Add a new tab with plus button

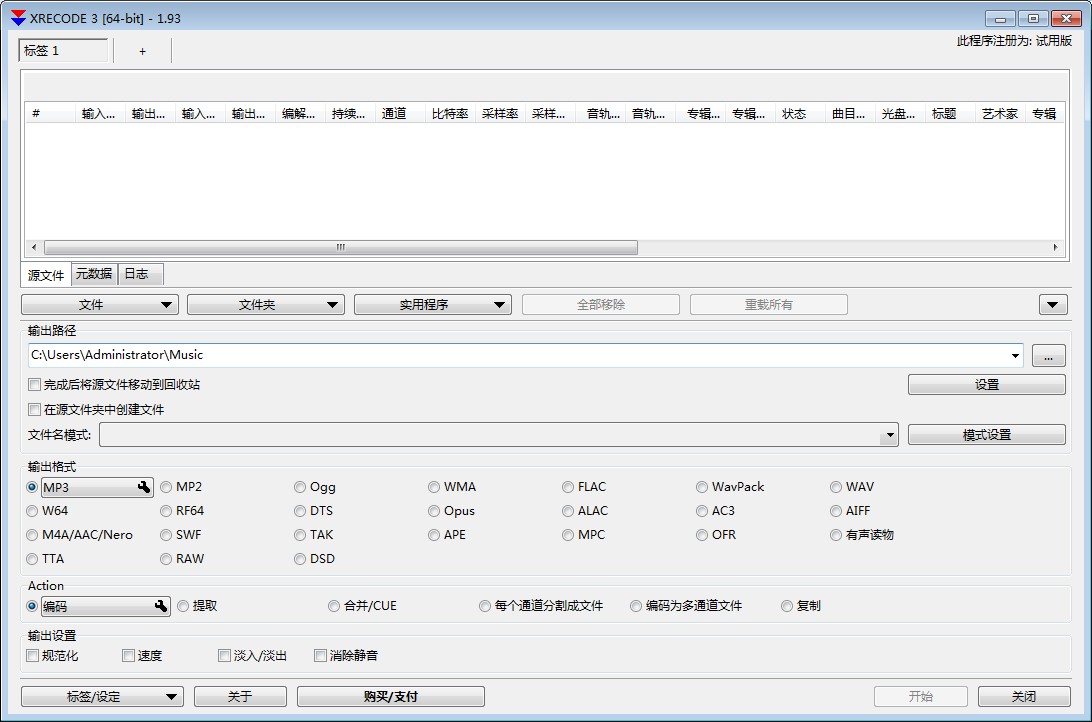point(142,51)
